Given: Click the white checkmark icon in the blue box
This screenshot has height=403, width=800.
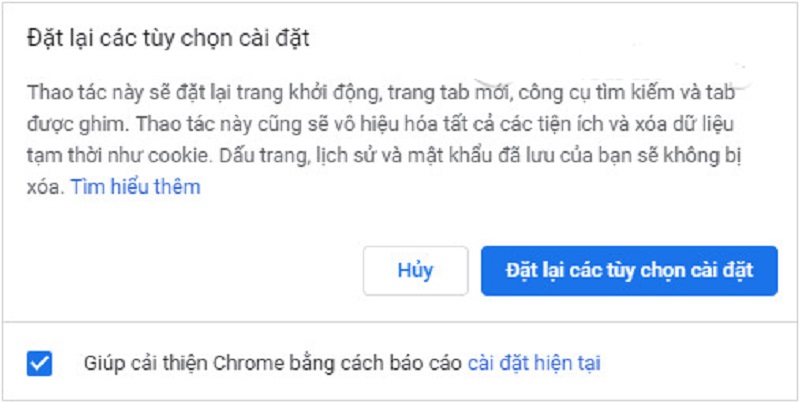Looking at the screenshot, I should 39,363.
